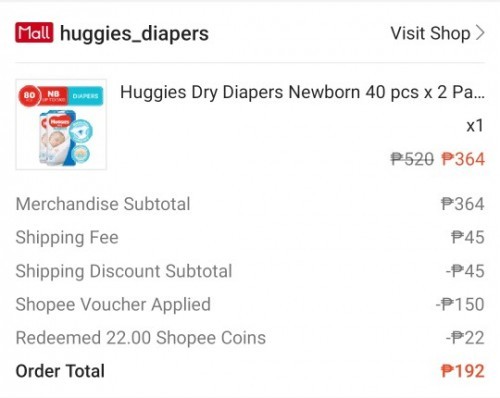
Task: Click the strikethrough ₱520 original price
Action: click(x=412, y=159)
